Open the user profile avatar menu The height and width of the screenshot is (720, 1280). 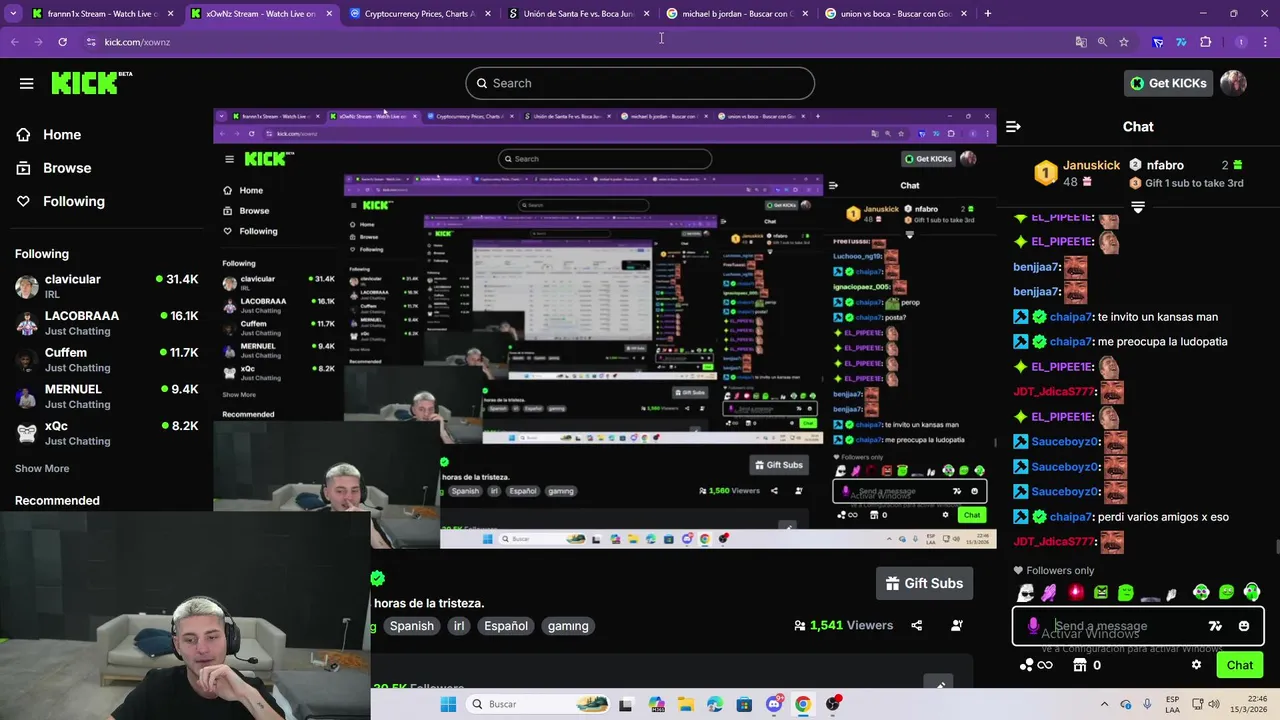pos(1233,83)
